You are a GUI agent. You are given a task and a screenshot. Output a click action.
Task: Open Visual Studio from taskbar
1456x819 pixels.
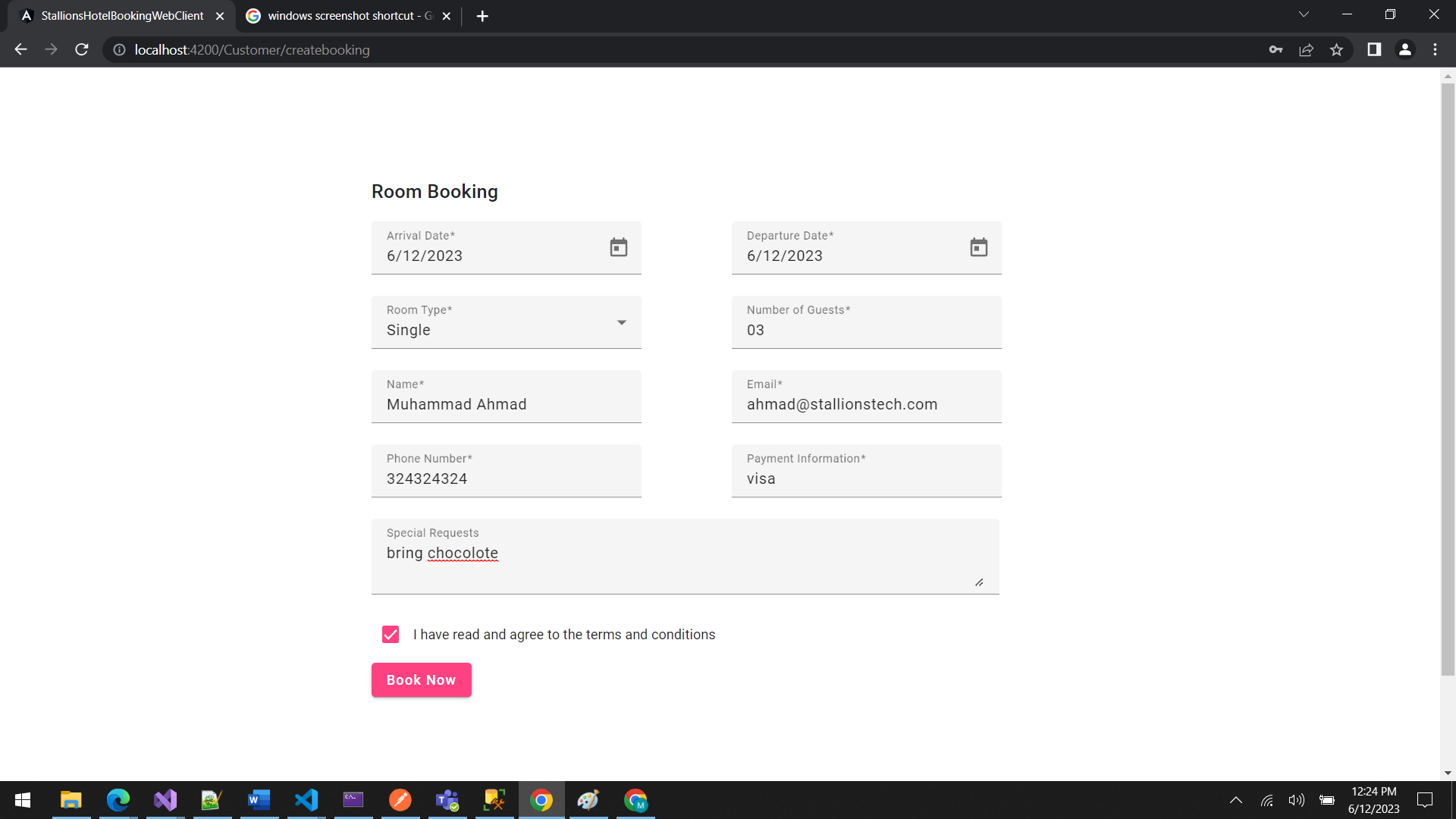click(165, 800)
